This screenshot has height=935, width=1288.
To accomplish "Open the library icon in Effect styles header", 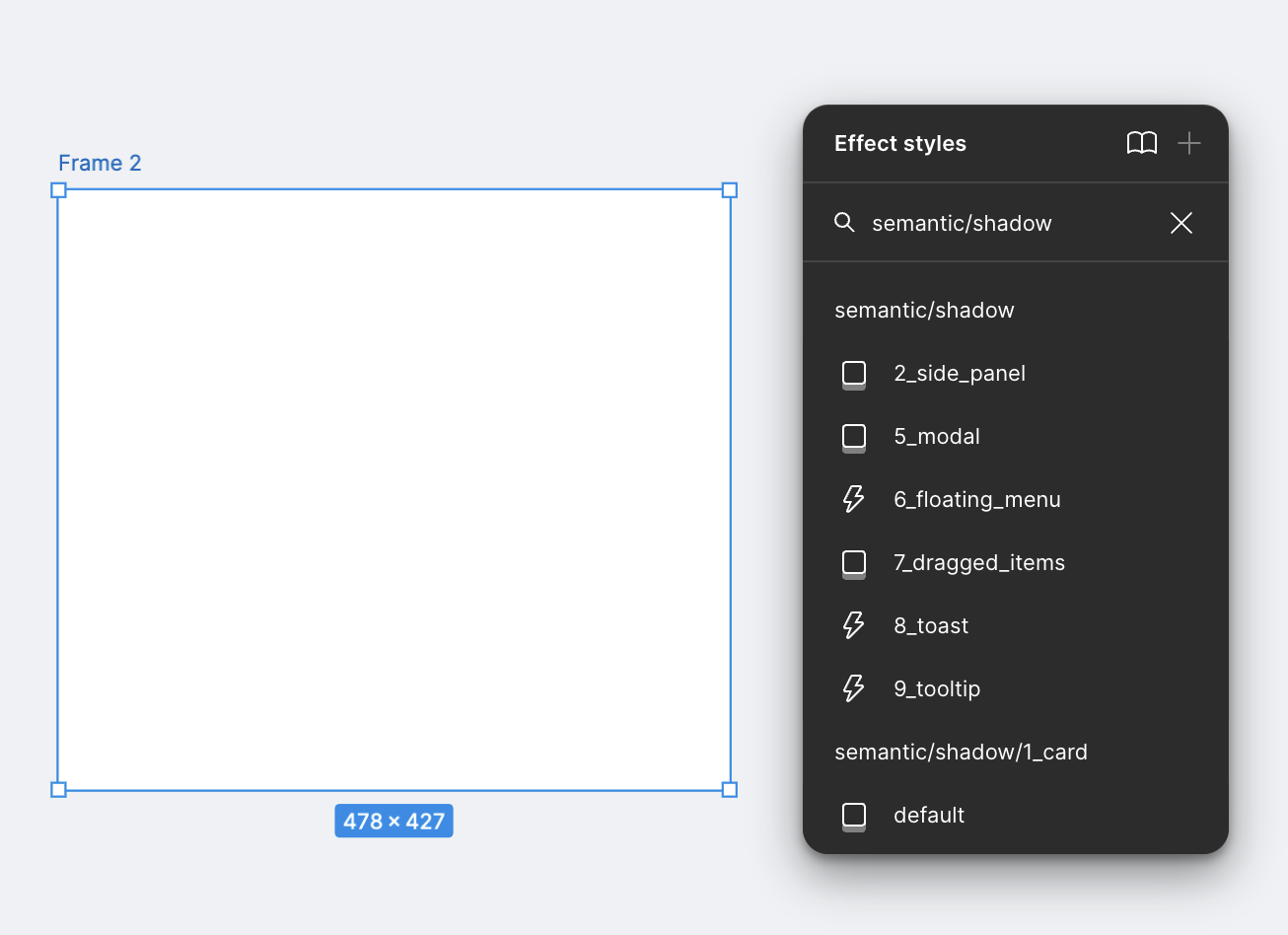I will pos(1142,143).
